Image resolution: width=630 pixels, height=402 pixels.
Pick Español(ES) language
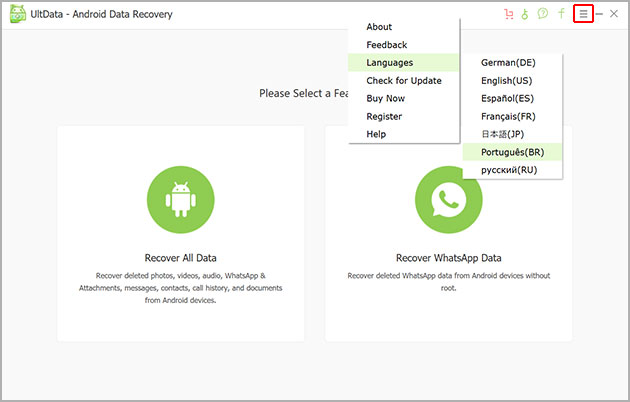[512, 98]
